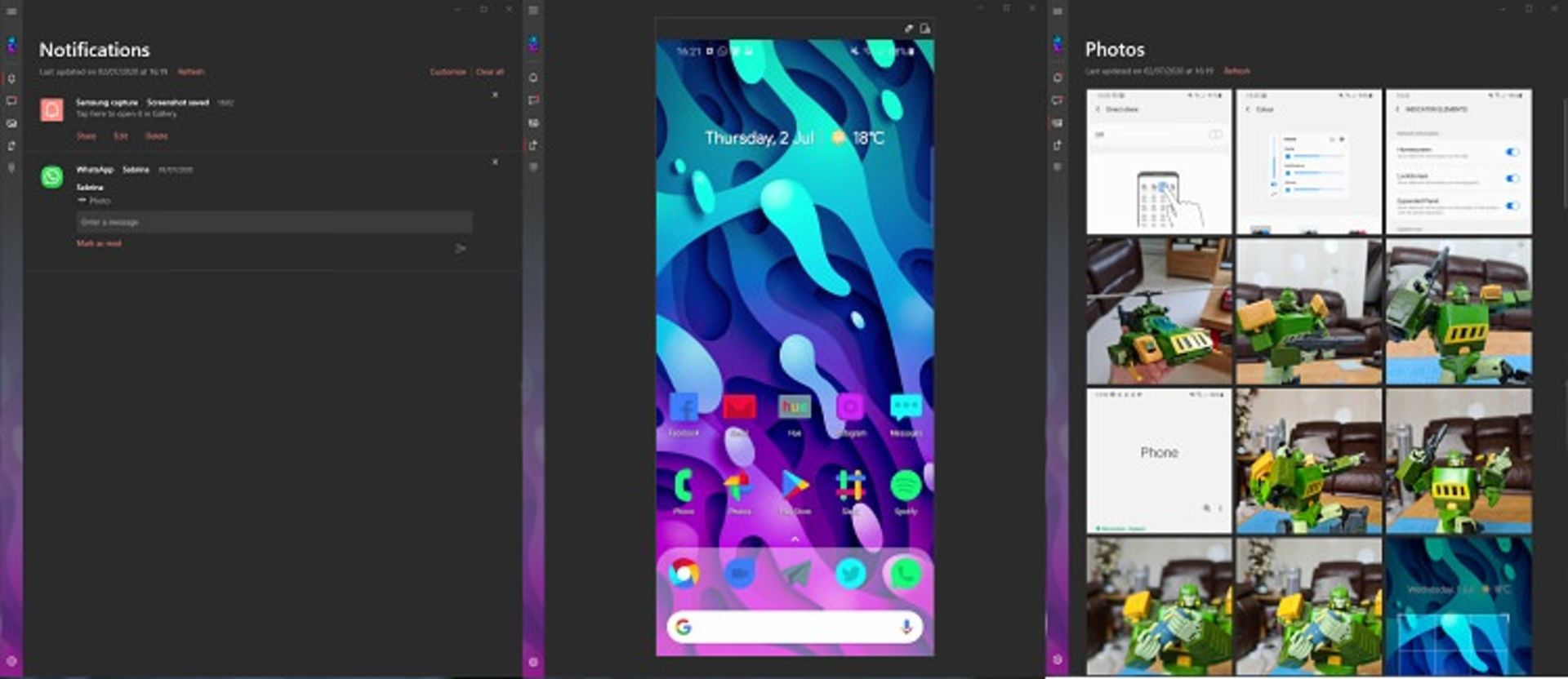Open Phone screen tab in middle window sidebar
Screen dimensions: 1568x679
(533, 145)
